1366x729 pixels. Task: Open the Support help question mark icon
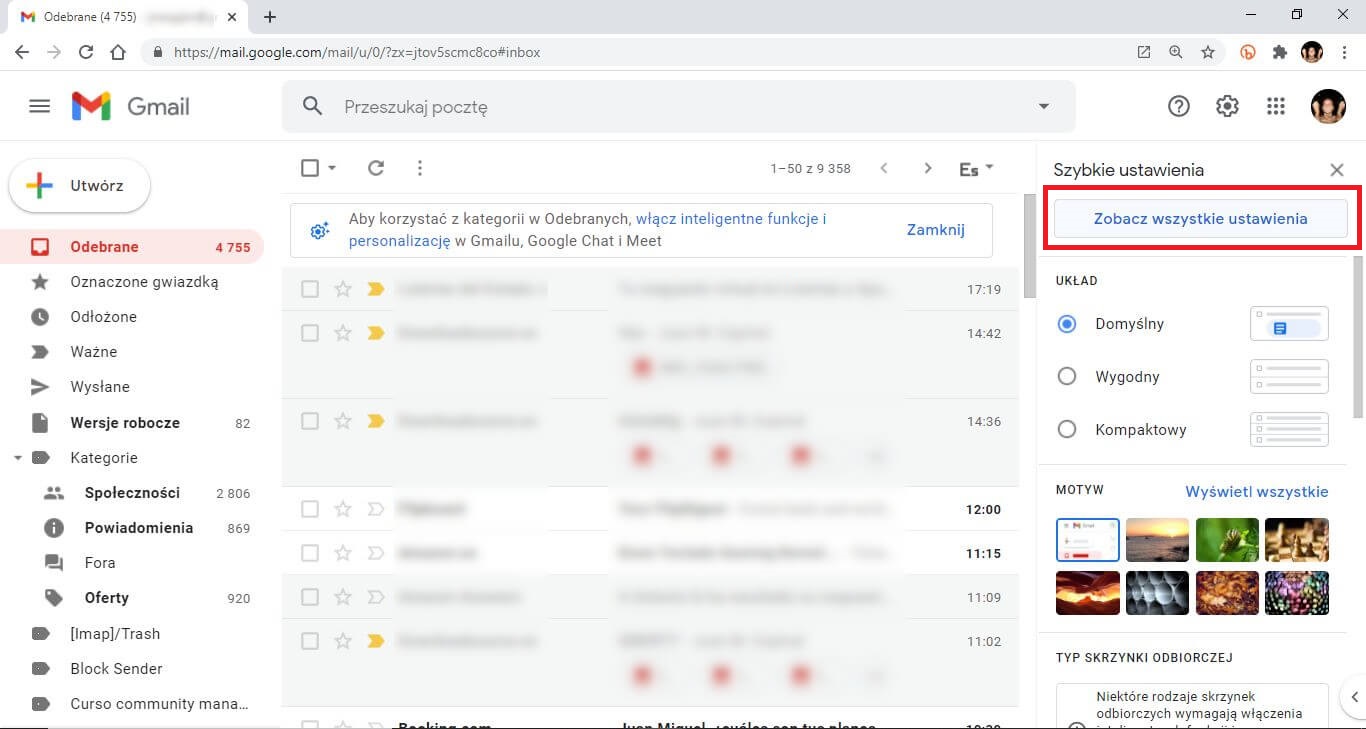(1179, 106)
